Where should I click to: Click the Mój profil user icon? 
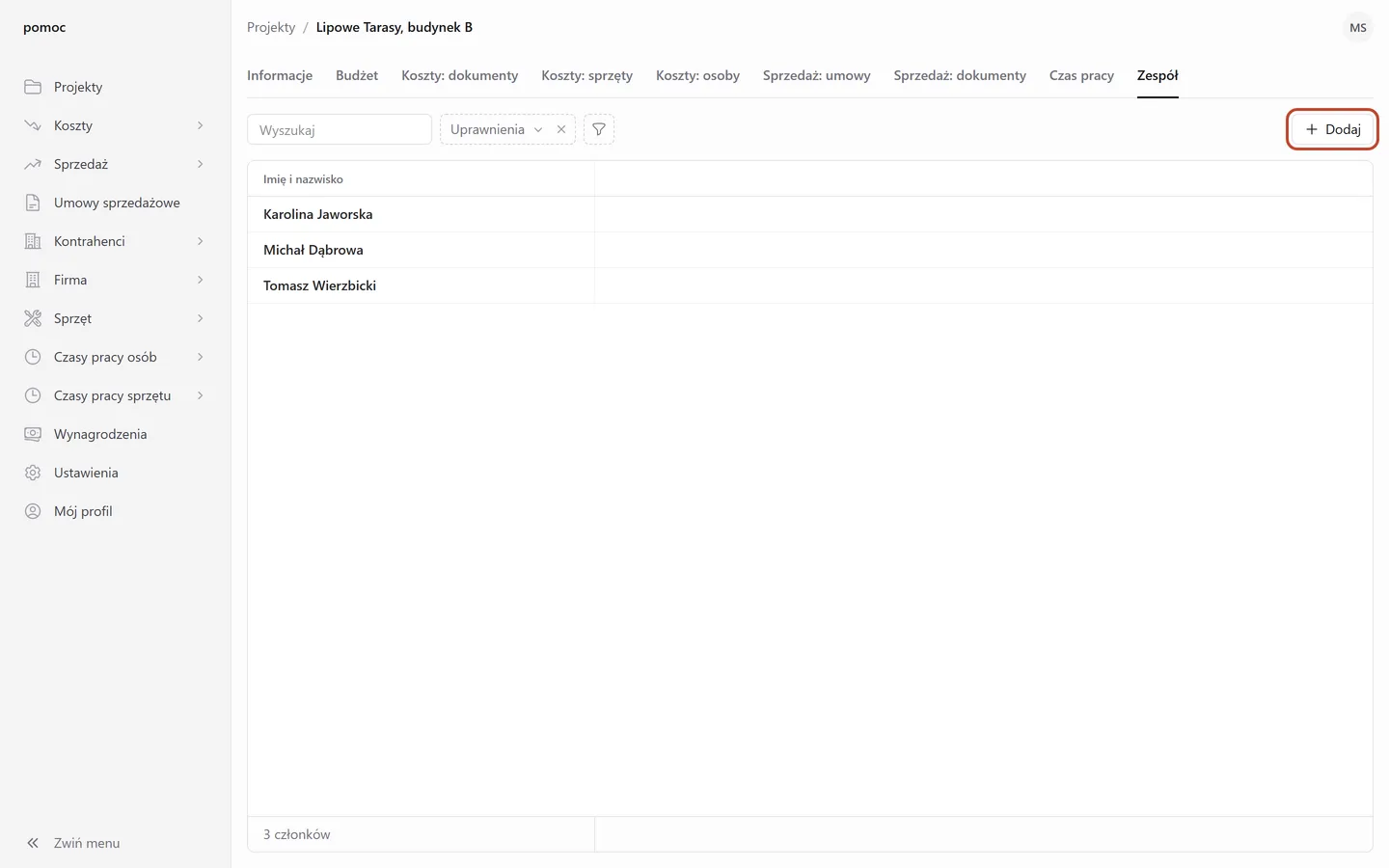[33, 511]
